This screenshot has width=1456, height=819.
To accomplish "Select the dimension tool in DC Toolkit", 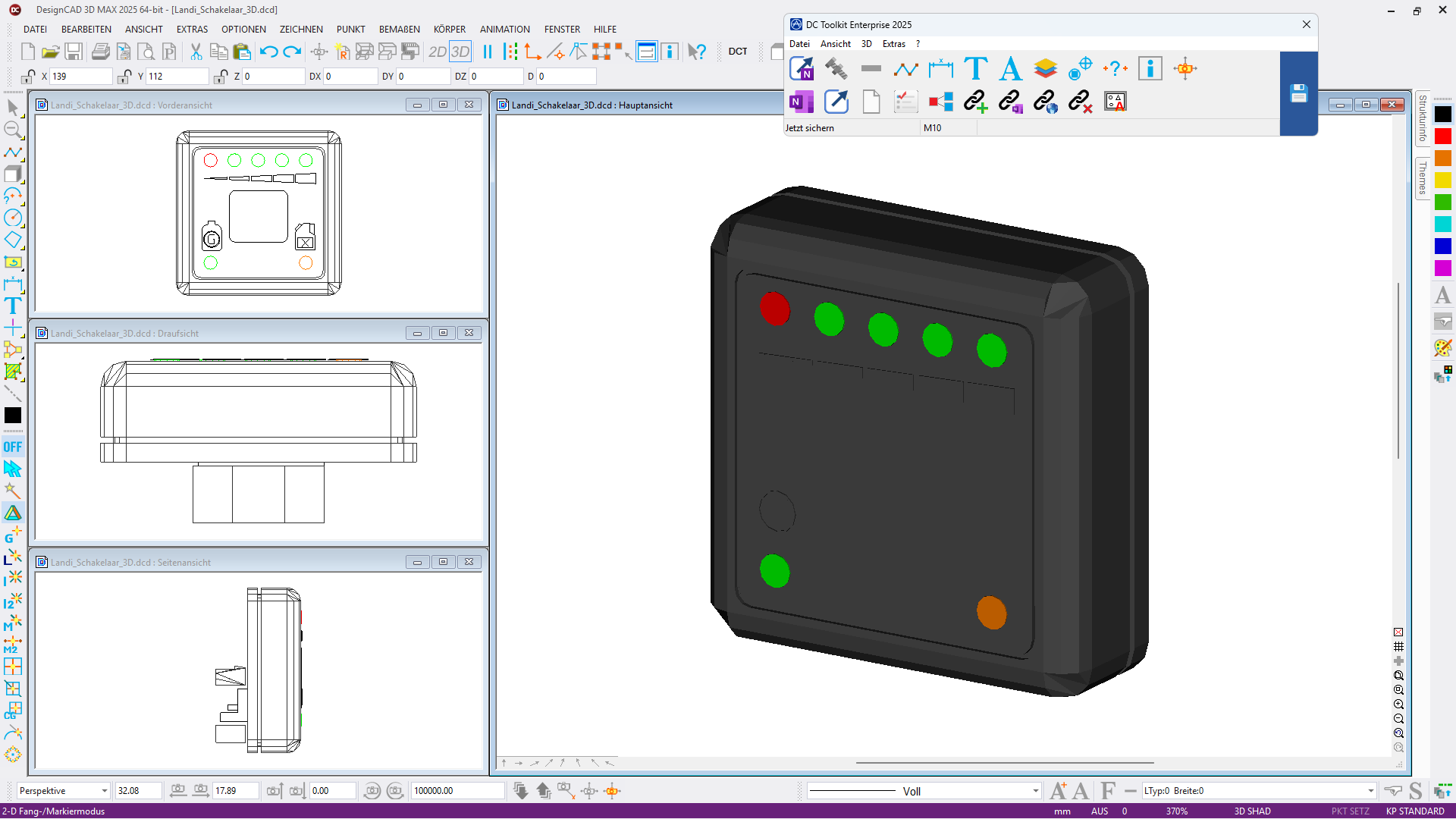I will coord(940,69).
